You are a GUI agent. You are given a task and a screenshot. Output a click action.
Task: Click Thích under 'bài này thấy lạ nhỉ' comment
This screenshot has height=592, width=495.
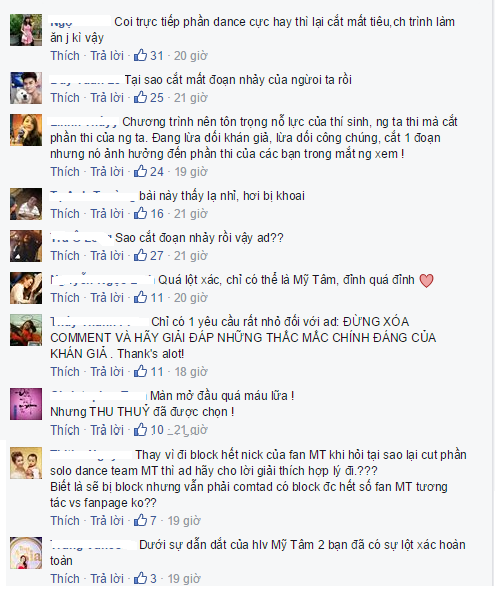65,213
